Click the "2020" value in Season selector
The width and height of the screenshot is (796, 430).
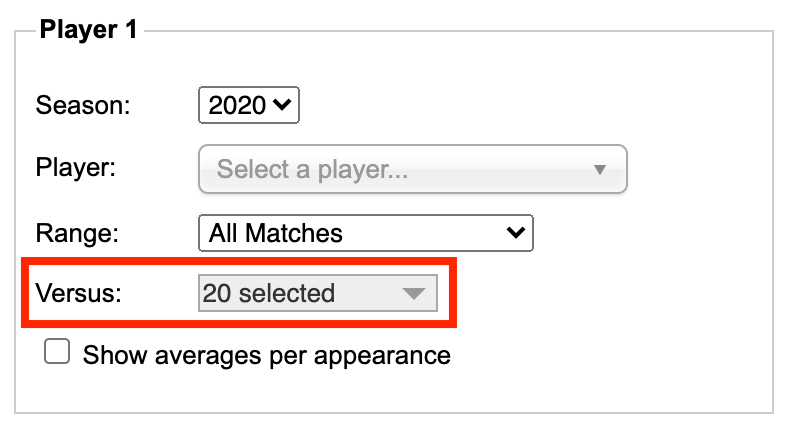pos(237,106)
